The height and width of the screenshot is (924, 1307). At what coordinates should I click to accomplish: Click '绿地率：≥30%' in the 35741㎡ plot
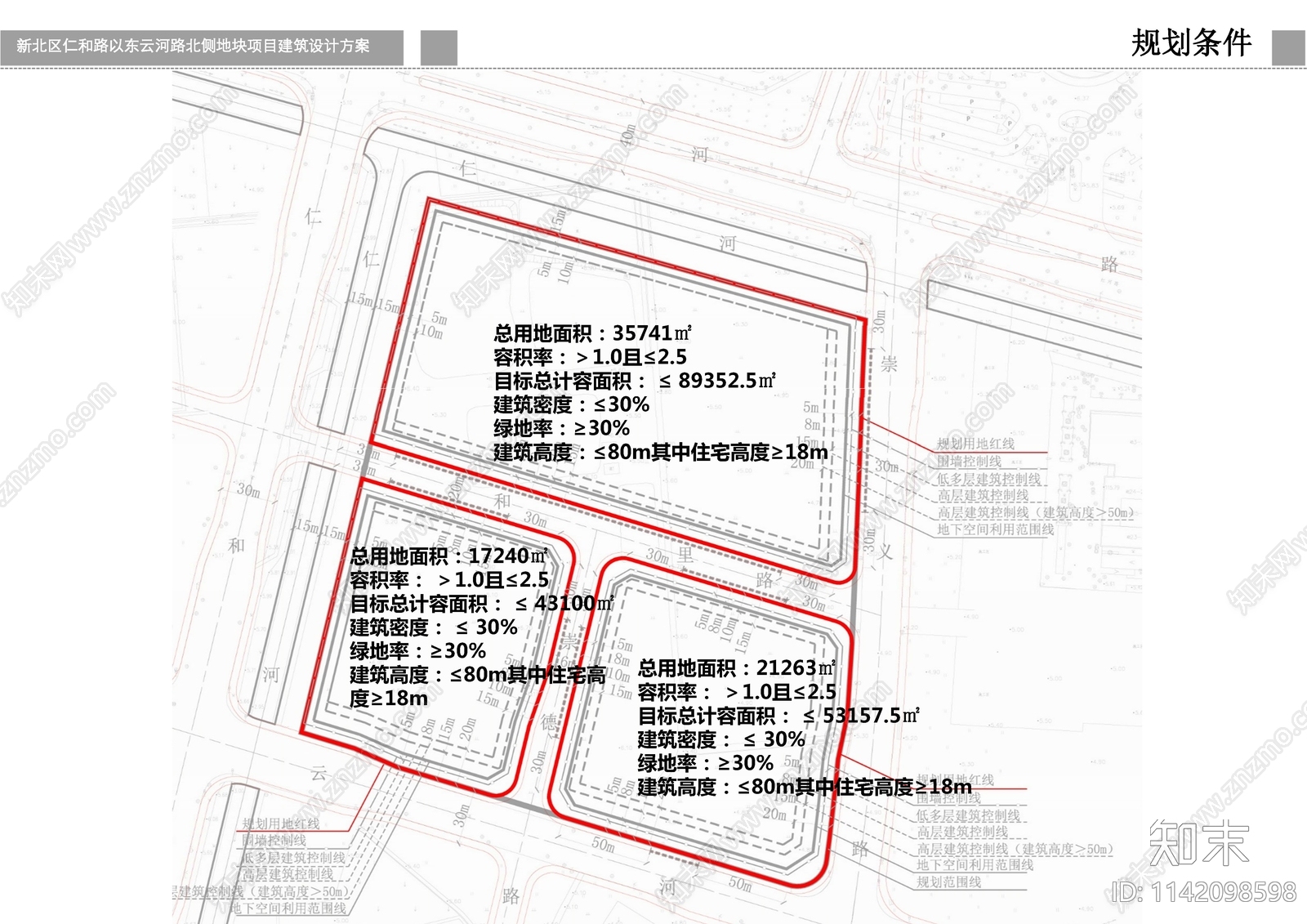point(562,428)
